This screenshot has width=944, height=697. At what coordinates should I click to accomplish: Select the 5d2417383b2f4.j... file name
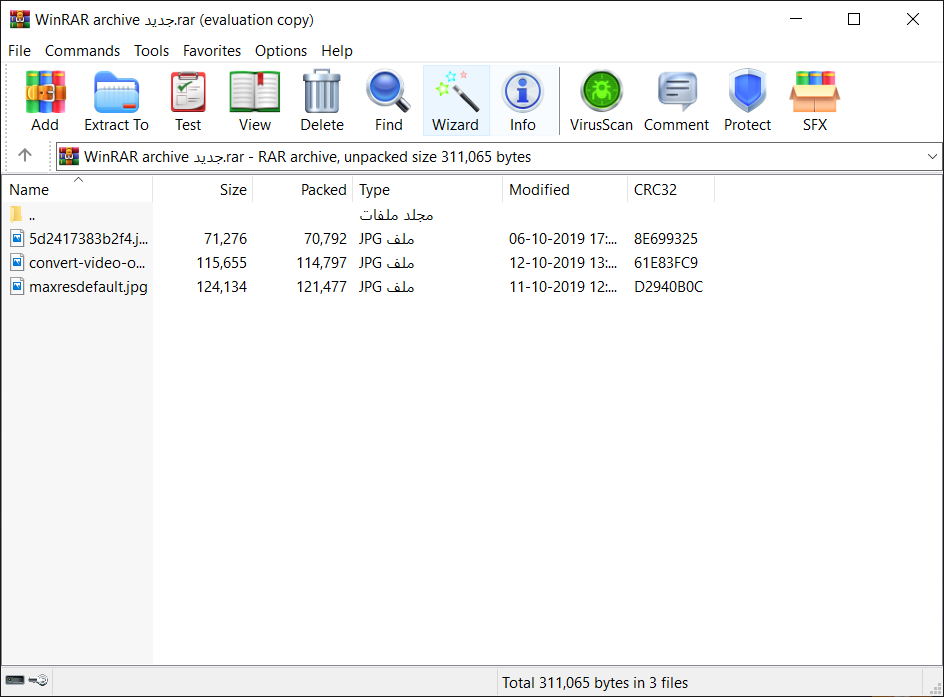click(x=88, y=239)
